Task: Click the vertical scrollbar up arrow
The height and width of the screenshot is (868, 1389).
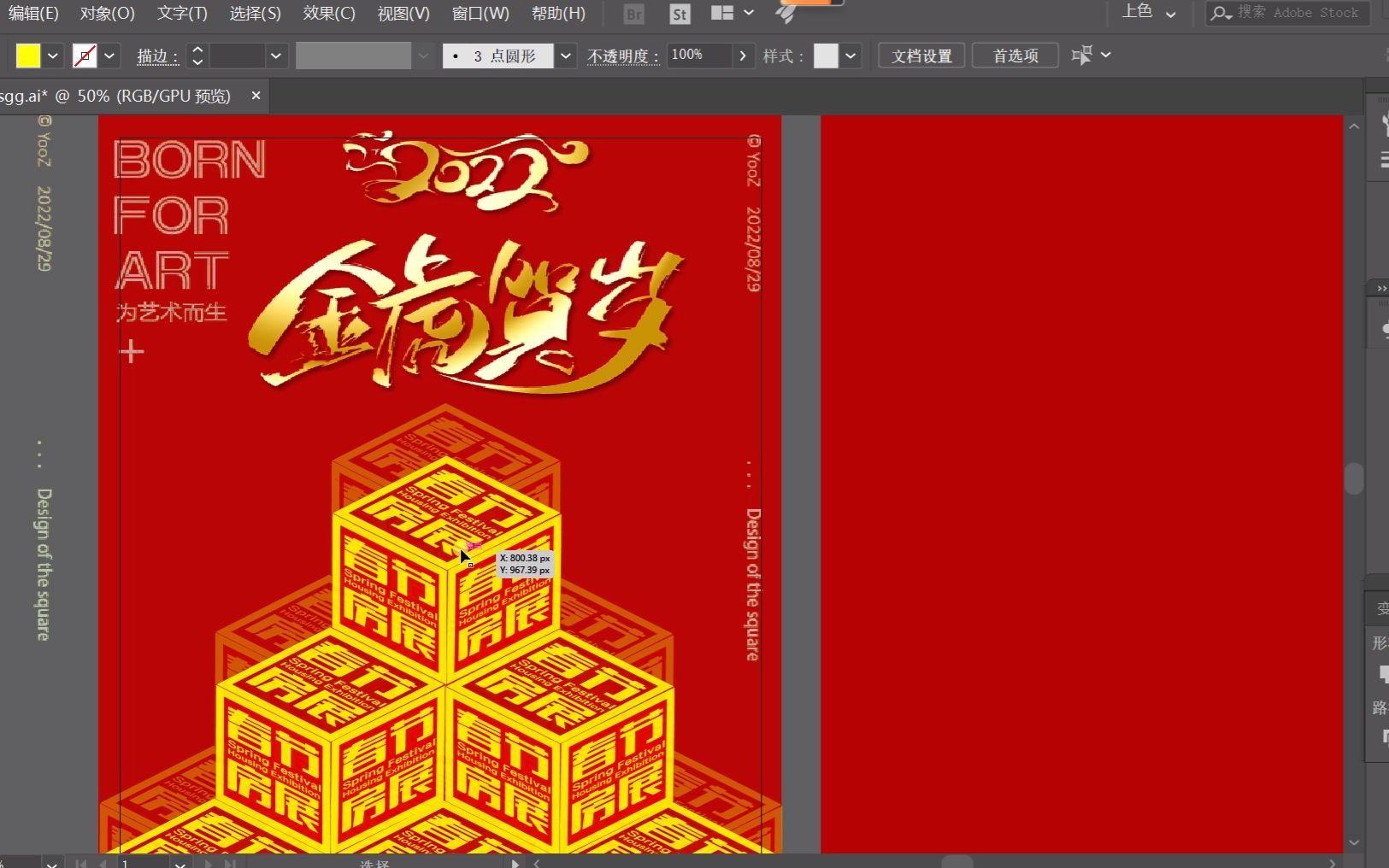Action: click(x=1354, y=126)
